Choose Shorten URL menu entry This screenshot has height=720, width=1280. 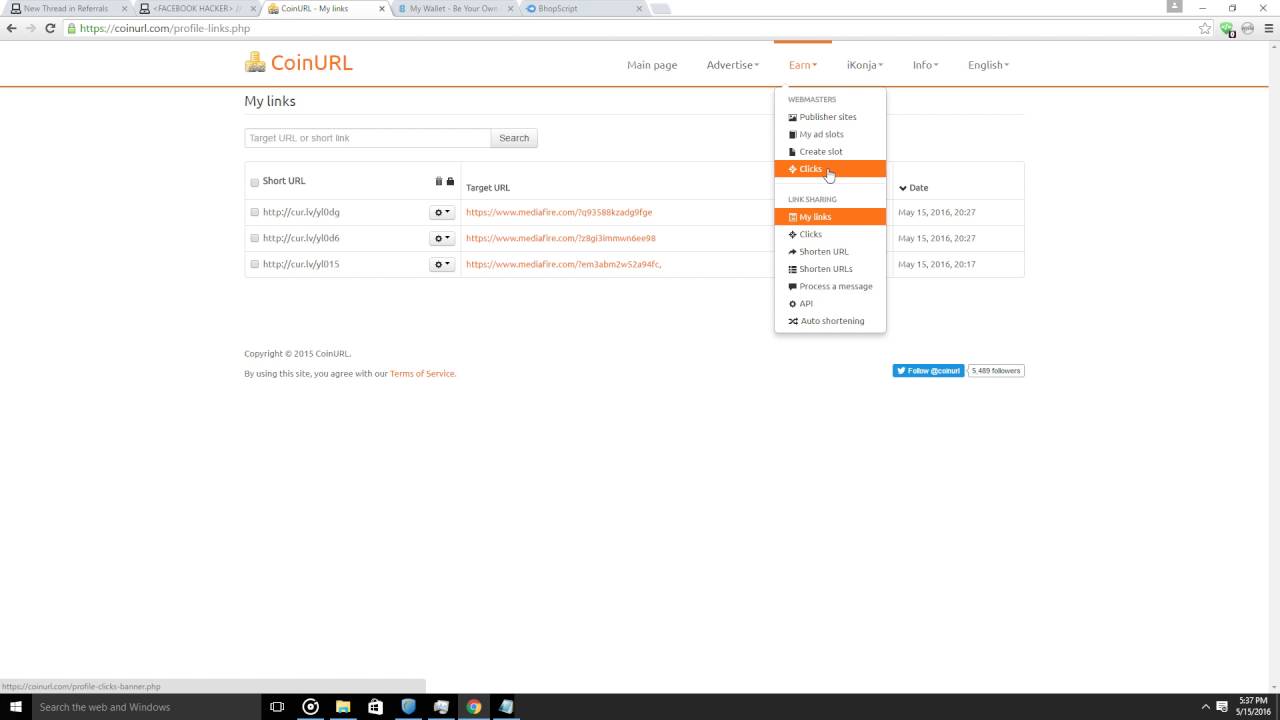click(830, 252)
